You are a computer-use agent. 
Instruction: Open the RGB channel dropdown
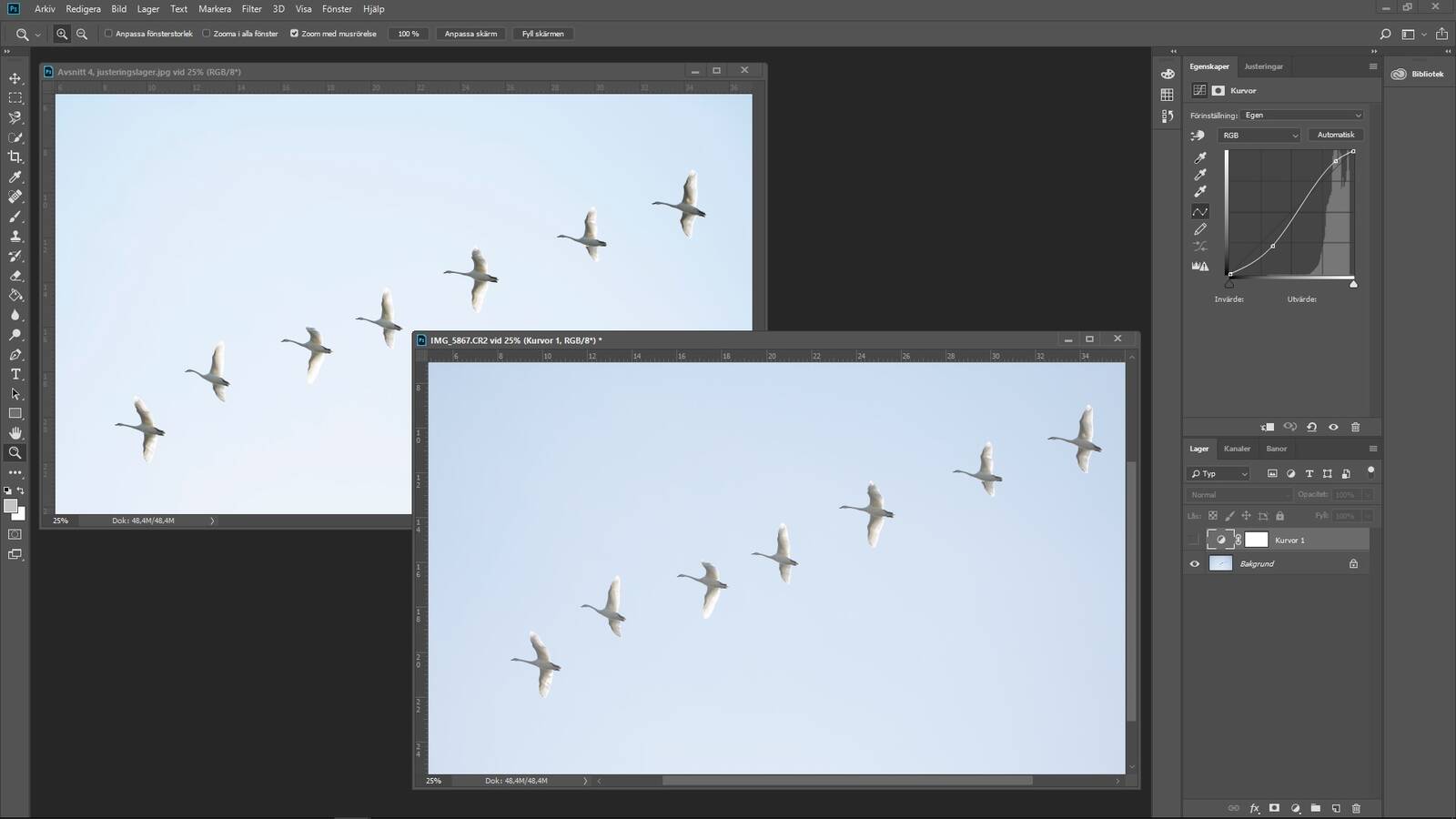(1259, 136)
